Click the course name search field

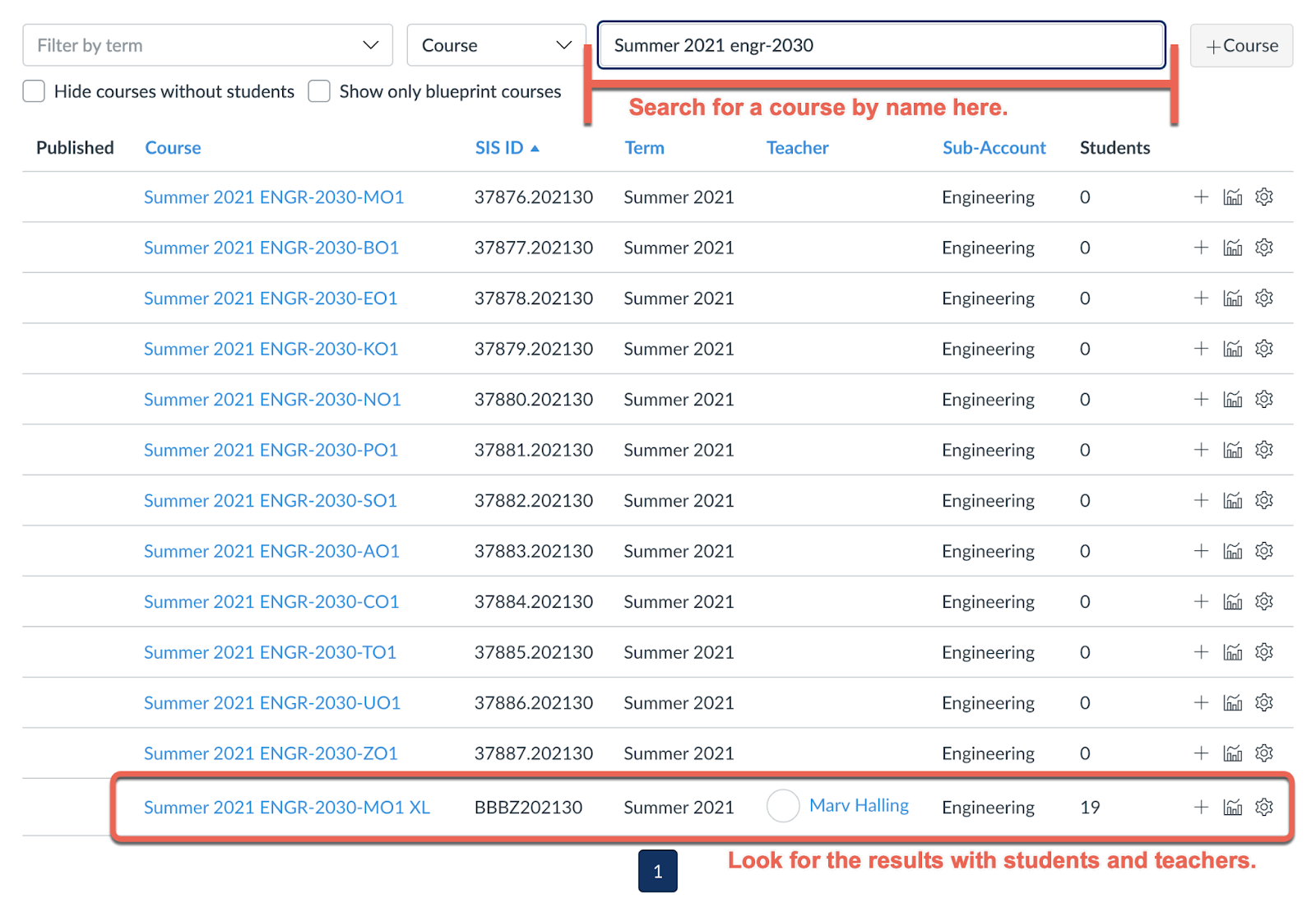pyautogui.click(x=881, y=45)
